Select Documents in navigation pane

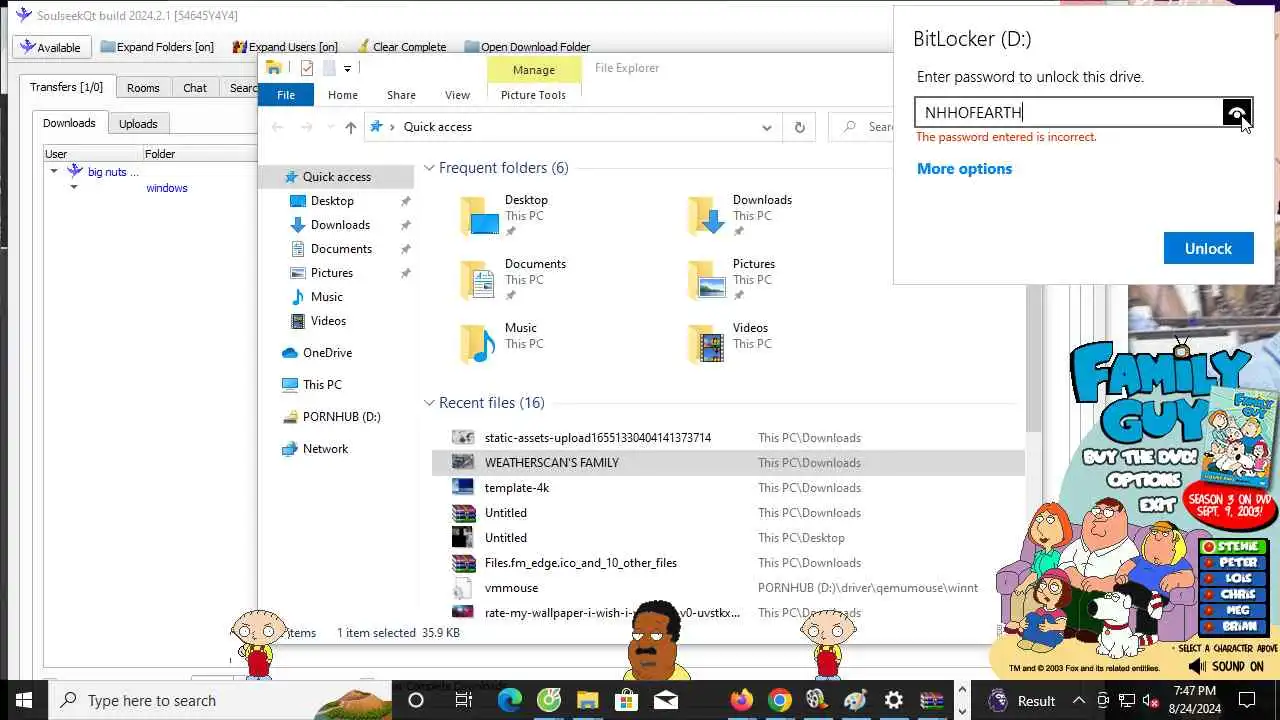click(x=341, y=249)
